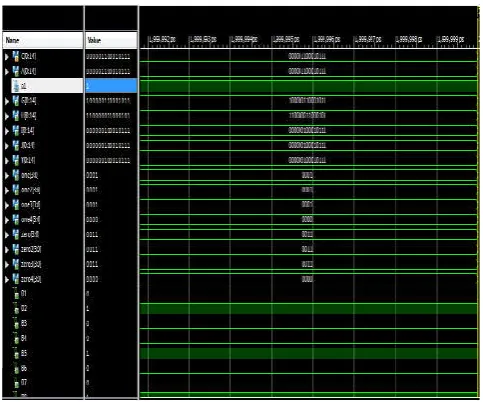Click the waveform value label of Y[0:14]

pos(307,160)
